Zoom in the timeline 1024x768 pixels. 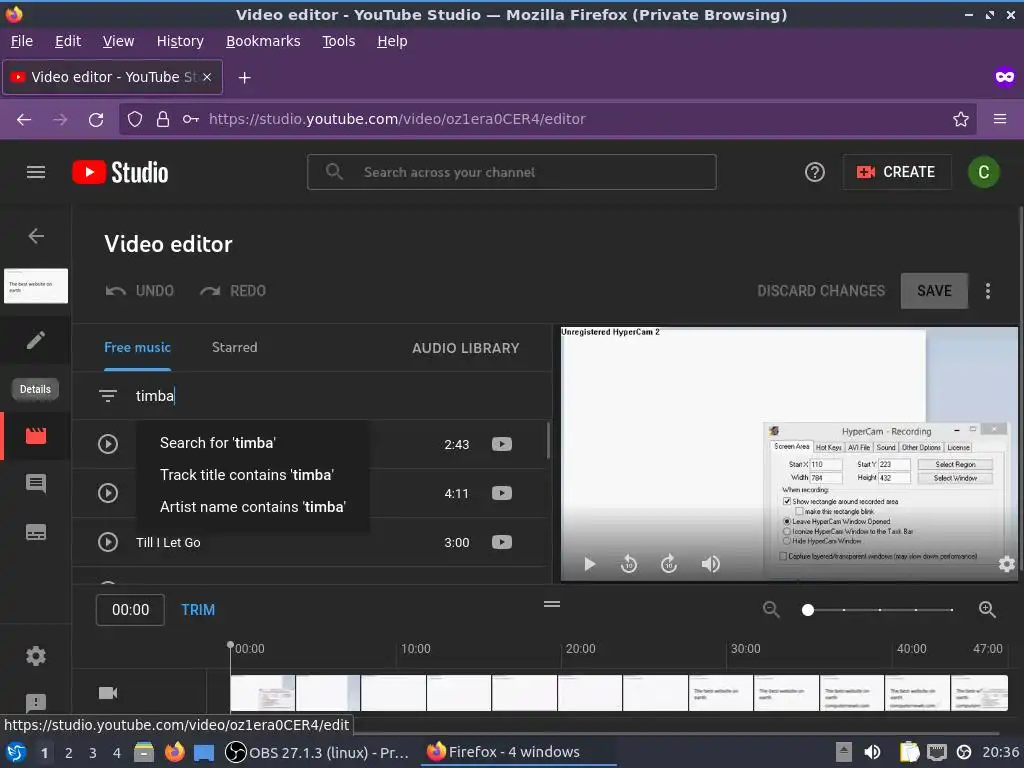tap(987, 610)
